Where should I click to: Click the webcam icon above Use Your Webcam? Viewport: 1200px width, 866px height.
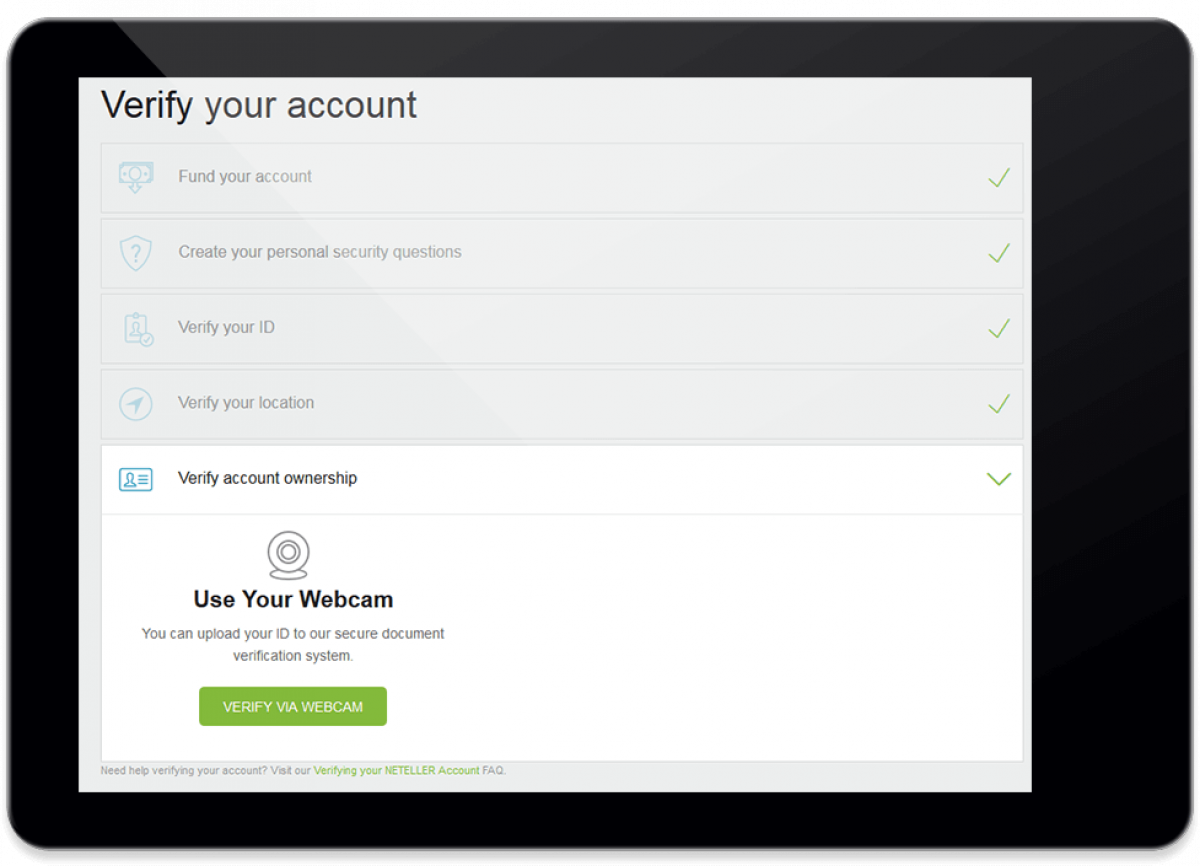coord(288,555)
